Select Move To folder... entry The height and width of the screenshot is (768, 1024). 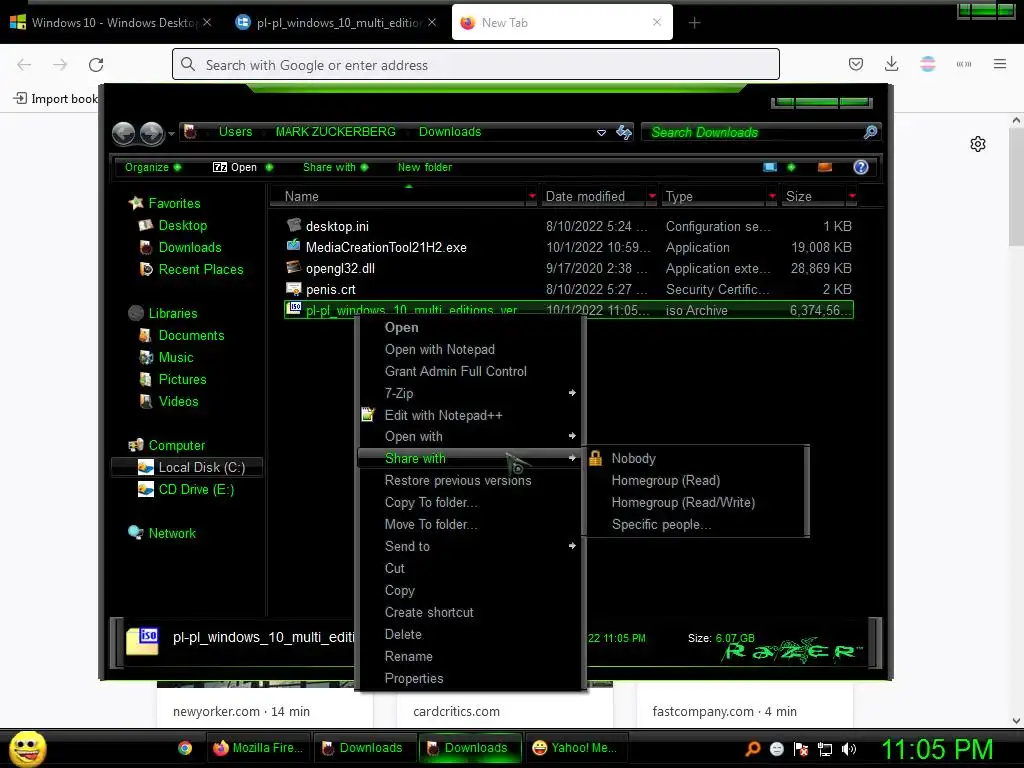pyautogui.click(x=469, y=524)
